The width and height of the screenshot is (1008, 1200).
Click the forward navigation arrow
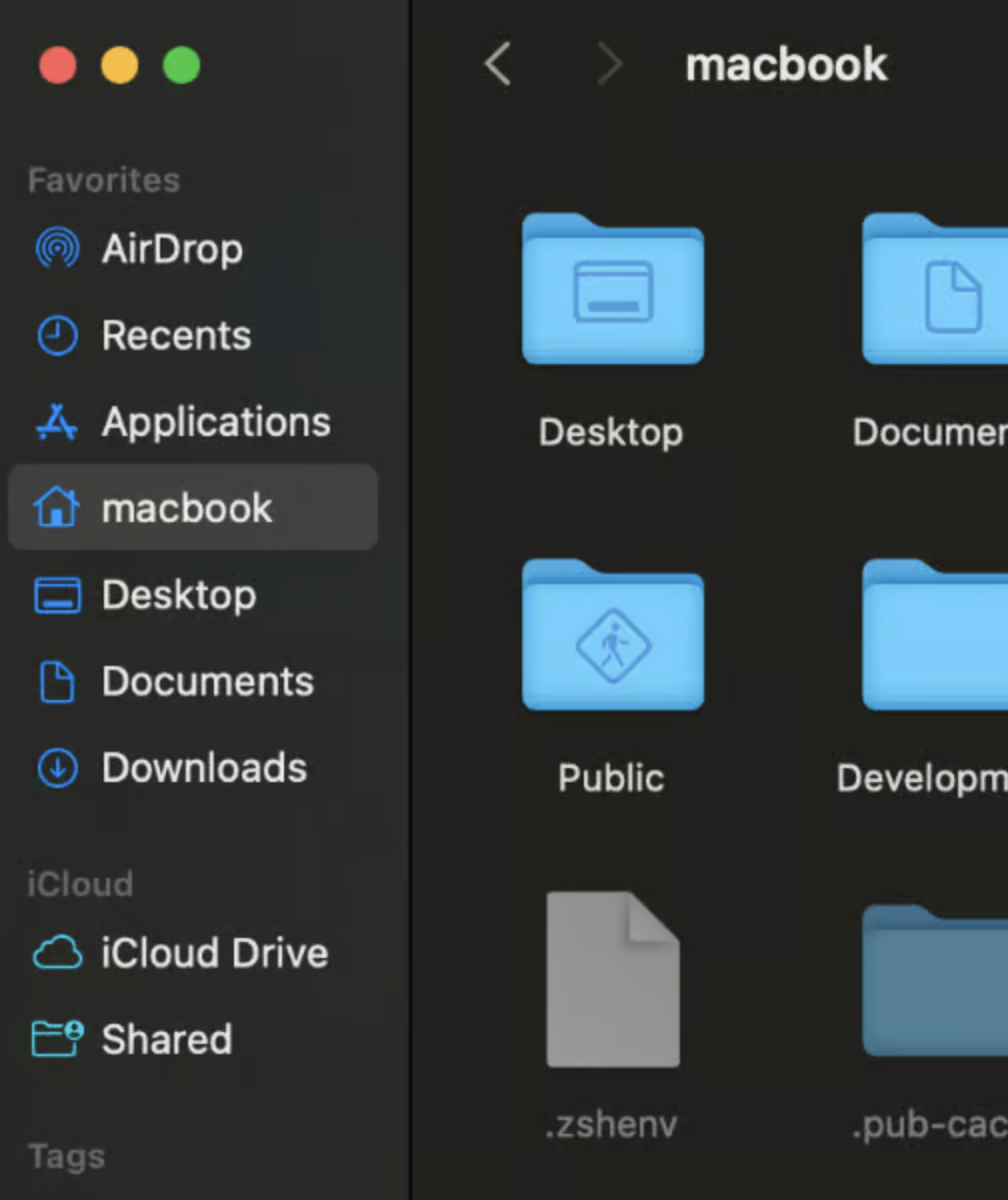pyautogui.click(x=608, y=65)
